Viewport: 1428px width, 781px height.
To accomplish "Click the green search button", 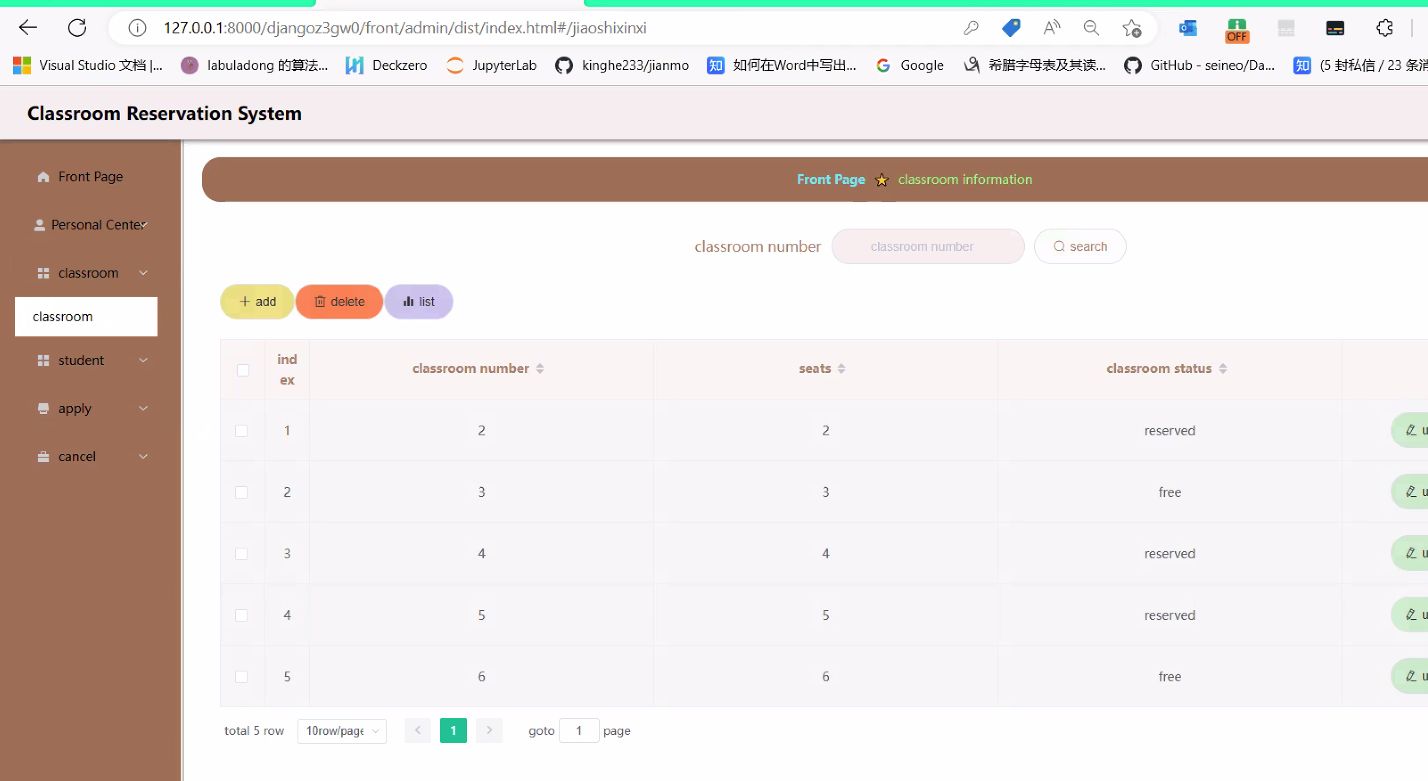I will click(x=1080, y=246).
